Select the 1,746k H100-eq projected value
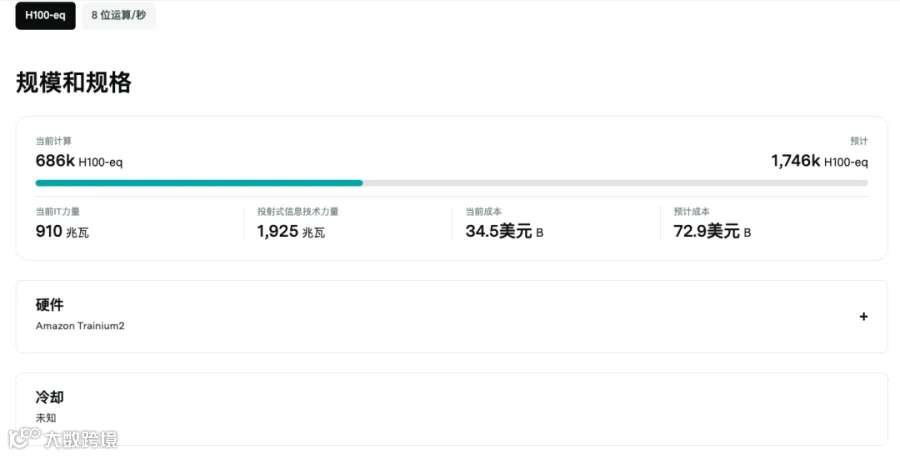This screenshot has height=456, width=900. (820, 161)
